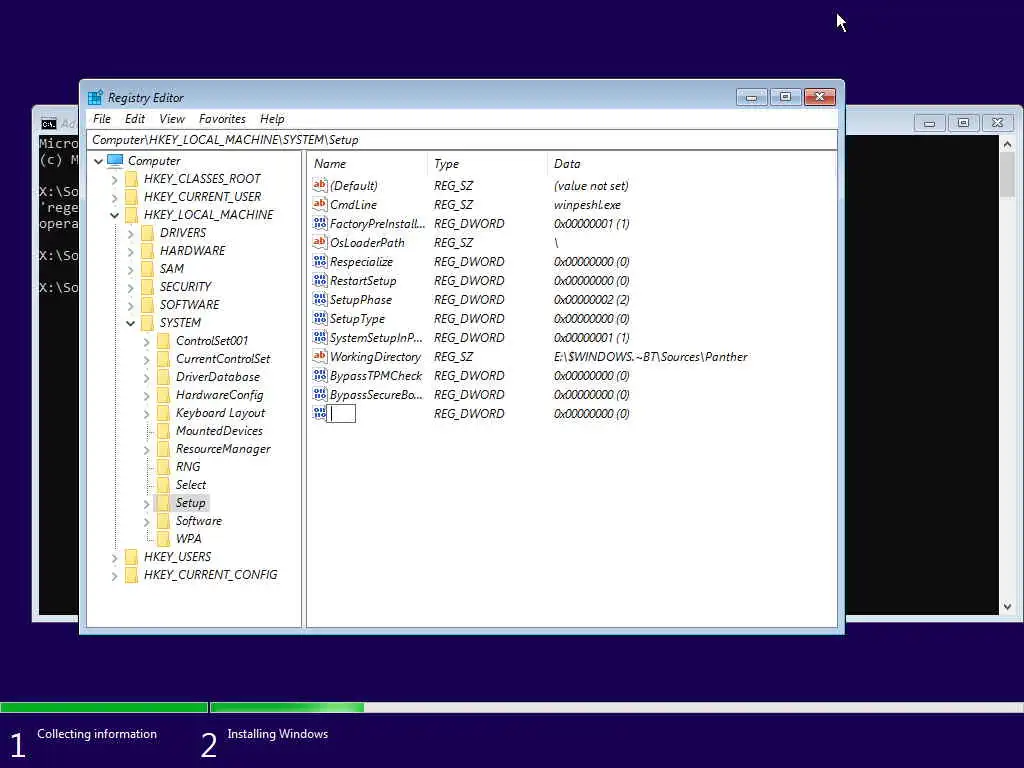Click the Command Prompt scrollbar down arrow
Viewport: 1024px width, 768px height.
coord(1007,607)
